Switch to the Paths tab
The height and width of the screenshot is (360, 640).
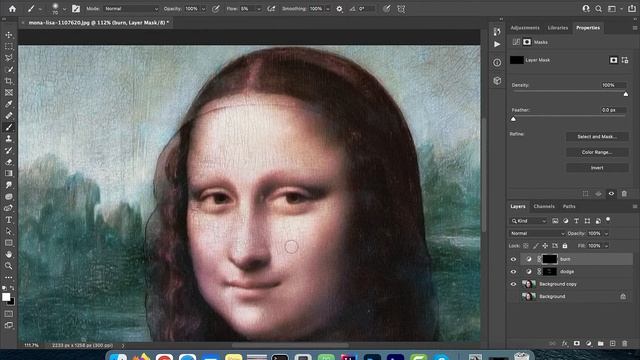569,207
